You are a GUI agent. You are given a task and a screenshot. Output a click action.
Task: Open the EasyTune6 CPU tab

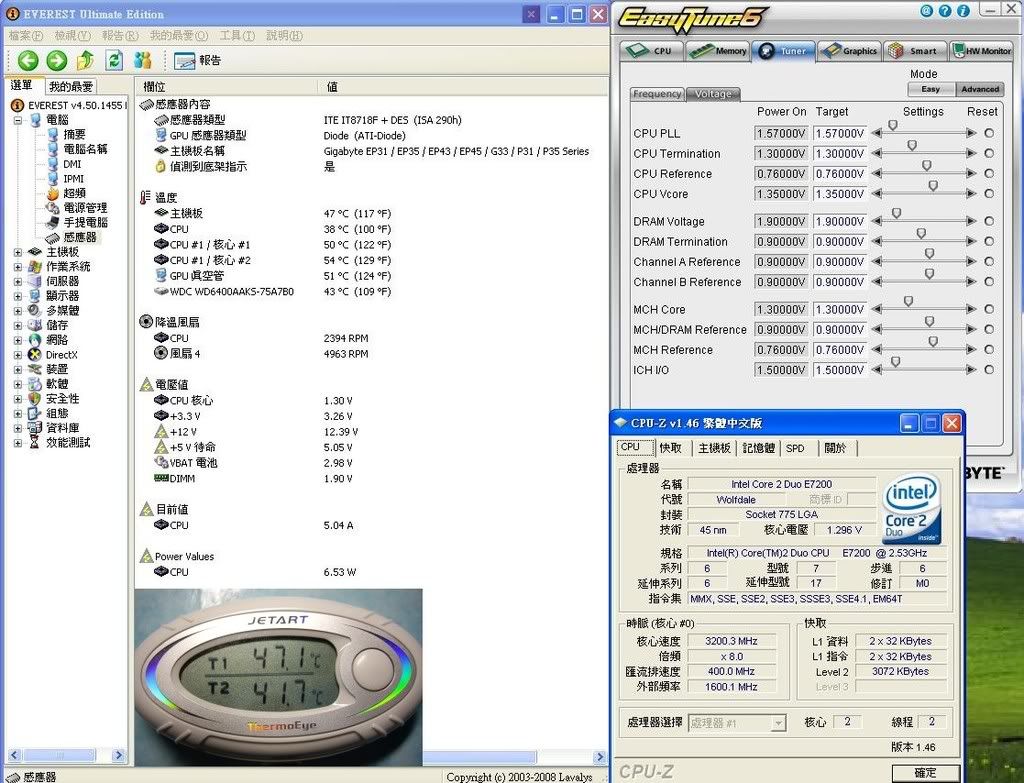tap(652, 50)
